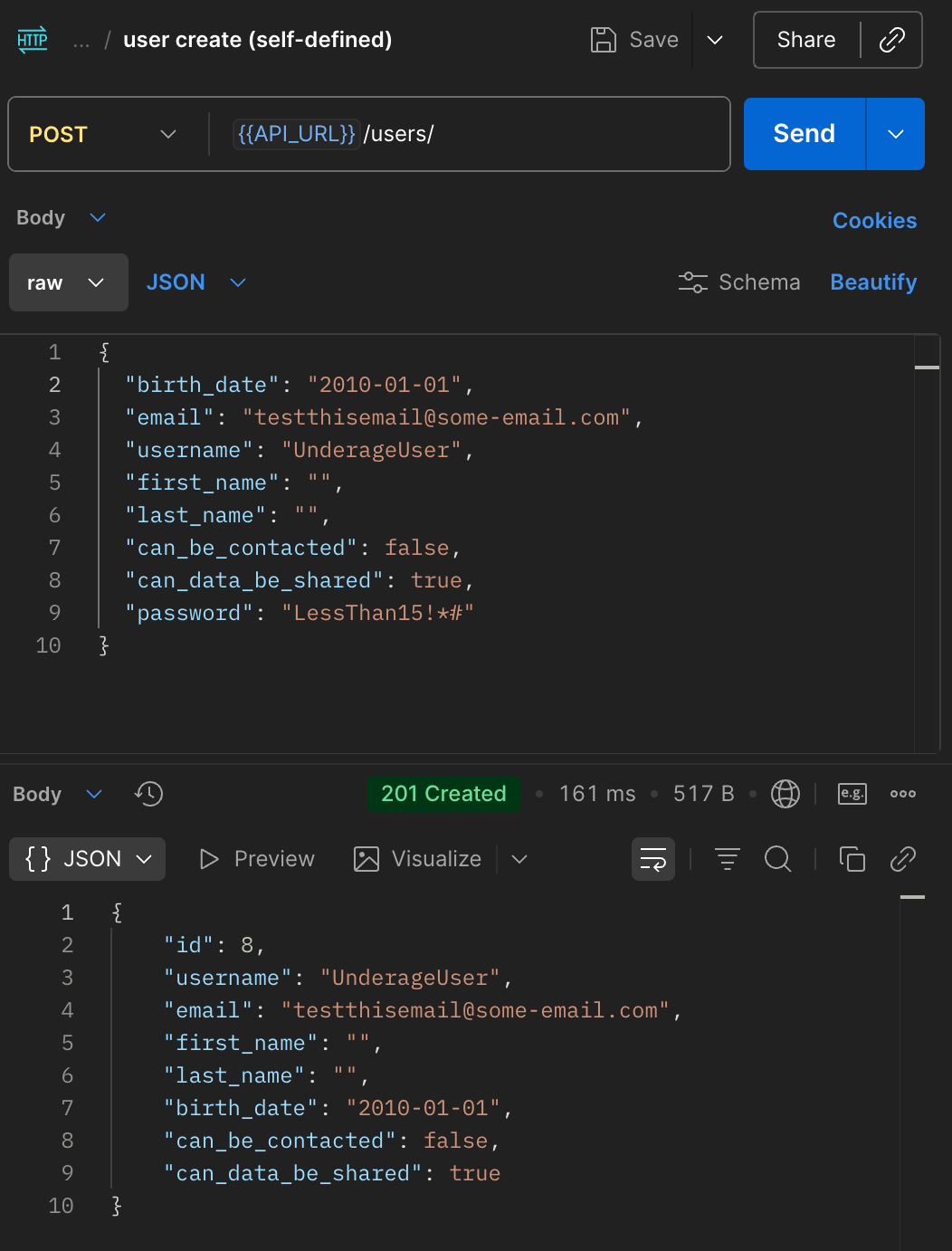Expand the Save options chevron
The height and width of the screenshot is (1251, 952).
pos(714,40)
